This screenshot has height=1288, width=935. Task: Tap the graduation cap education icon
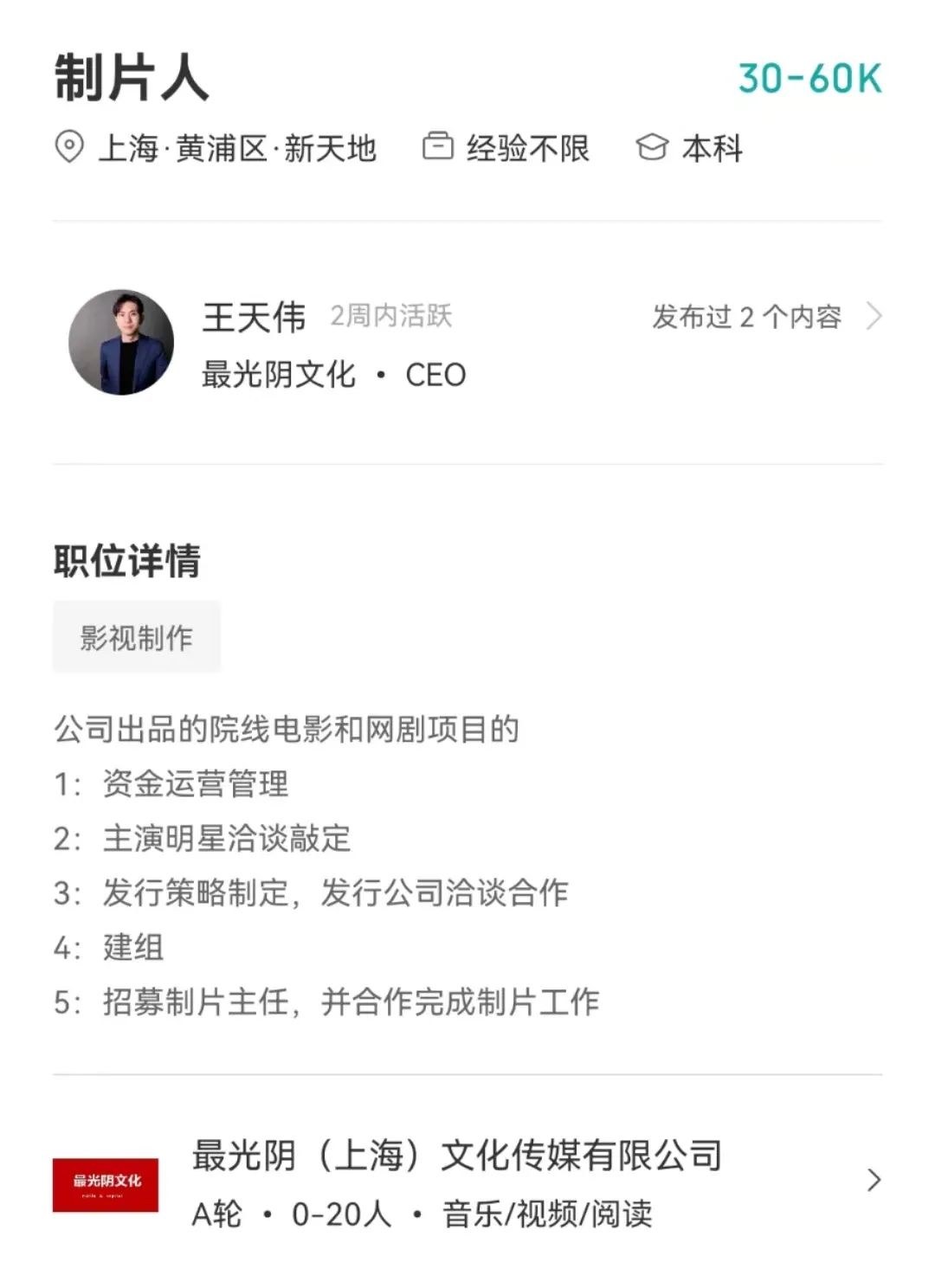coord(652,148)
